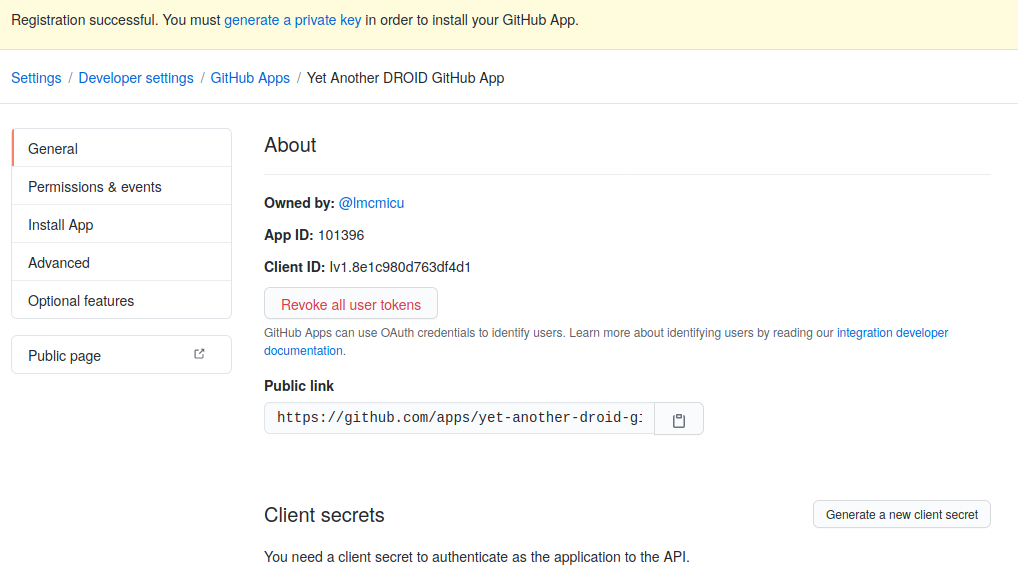Open the owner profile @lmcmicu
Screen dimensions: 1018x574
click(x=371, y=203)
